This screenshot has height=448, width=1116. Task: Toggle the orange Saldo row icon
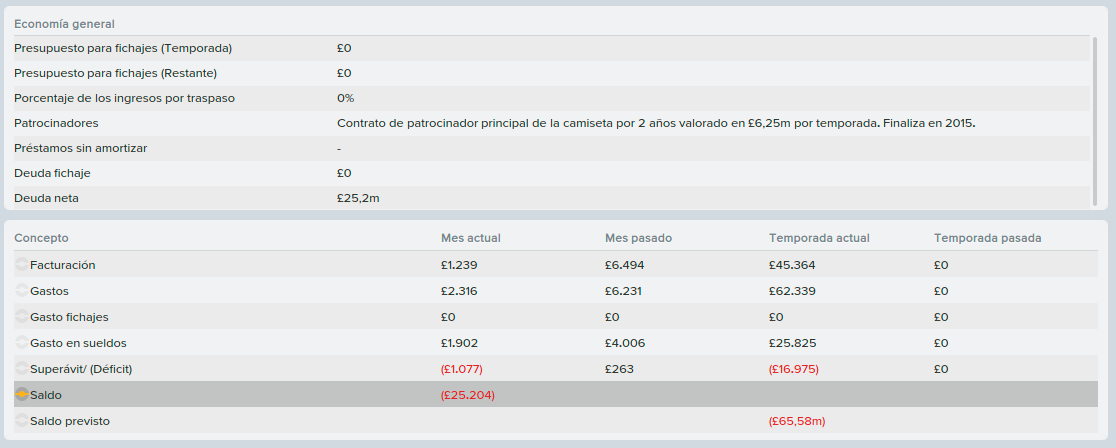pos(21,395)
